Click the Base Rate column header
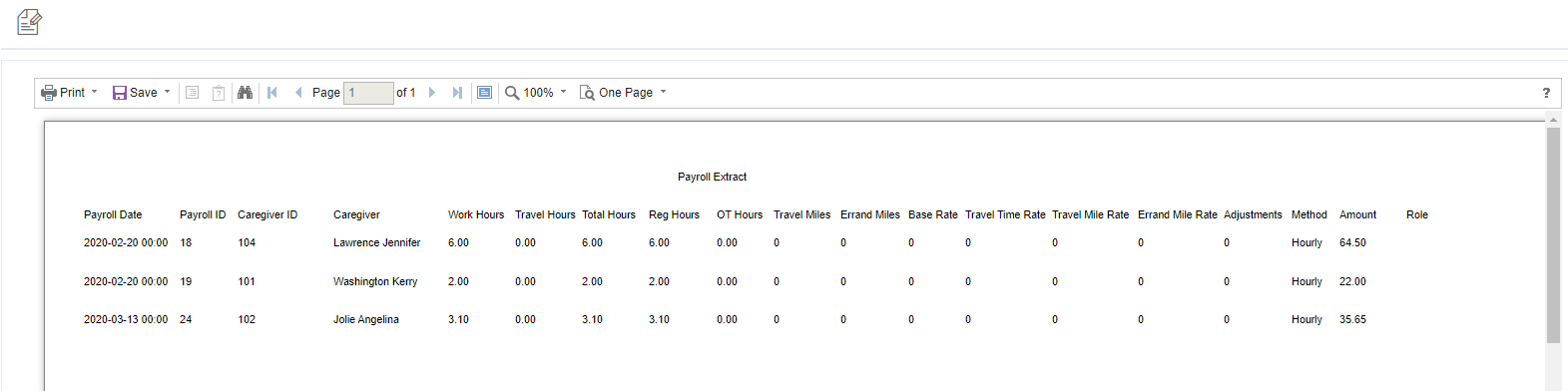1568x391 pixels. point(932,214)
